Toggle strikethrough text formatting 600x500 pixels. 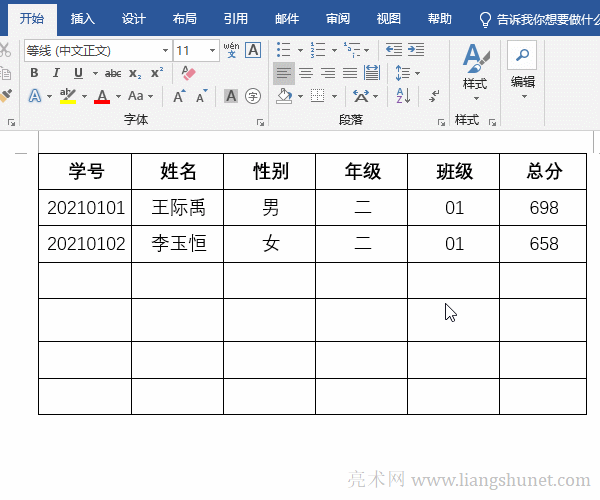tap(113, 73)
